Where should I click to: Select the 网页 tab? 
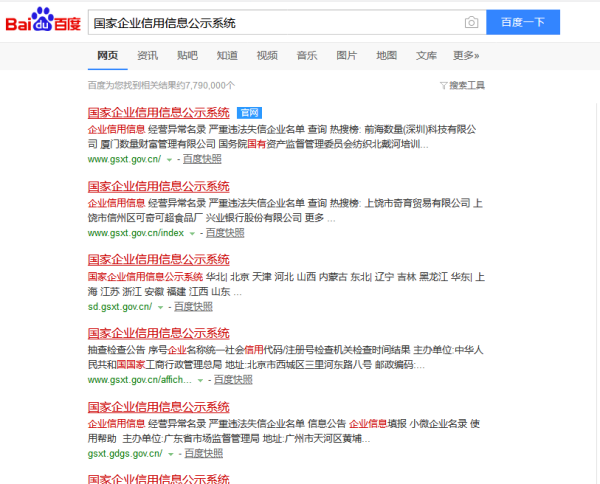(x=108, y=55)
